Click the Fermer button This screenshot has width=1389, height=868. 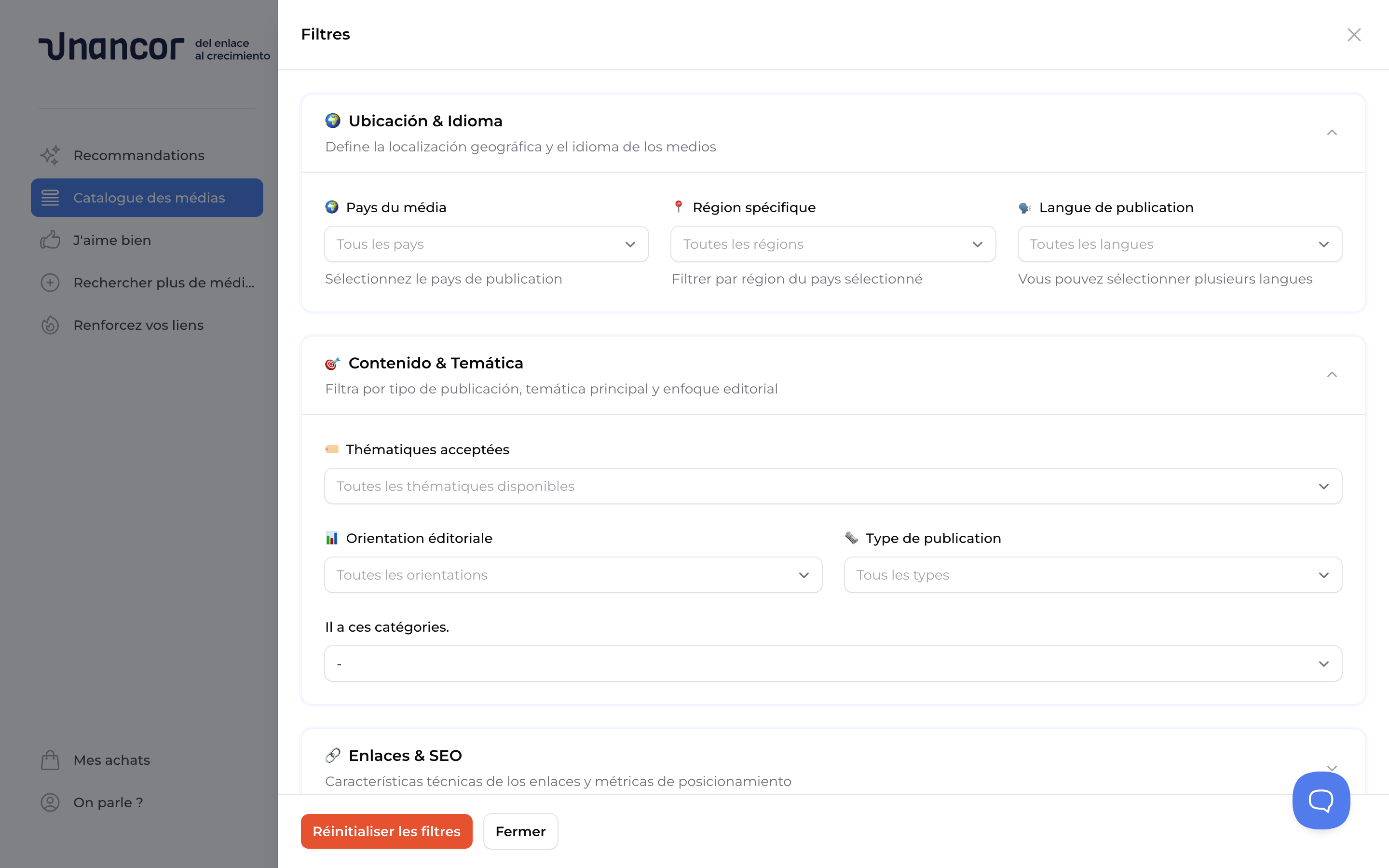tap(520, 831)
